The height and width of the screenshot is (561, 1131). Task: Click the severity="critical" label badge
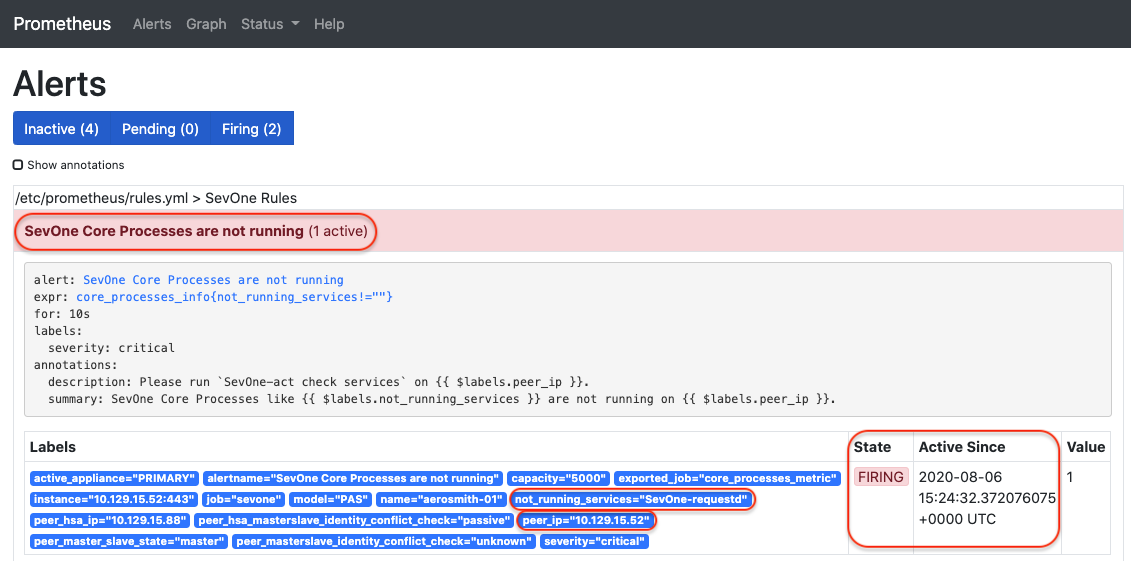tap(594, 541)
